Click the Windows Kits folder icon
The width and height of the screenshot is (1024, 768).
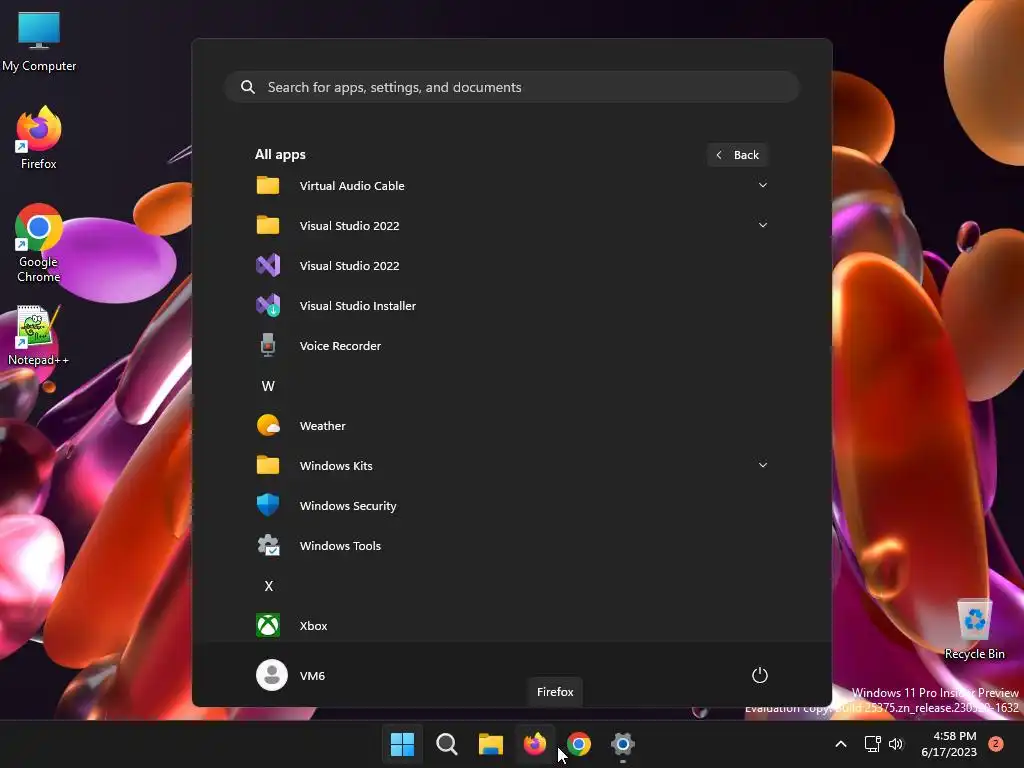click(x=268, y=465)
